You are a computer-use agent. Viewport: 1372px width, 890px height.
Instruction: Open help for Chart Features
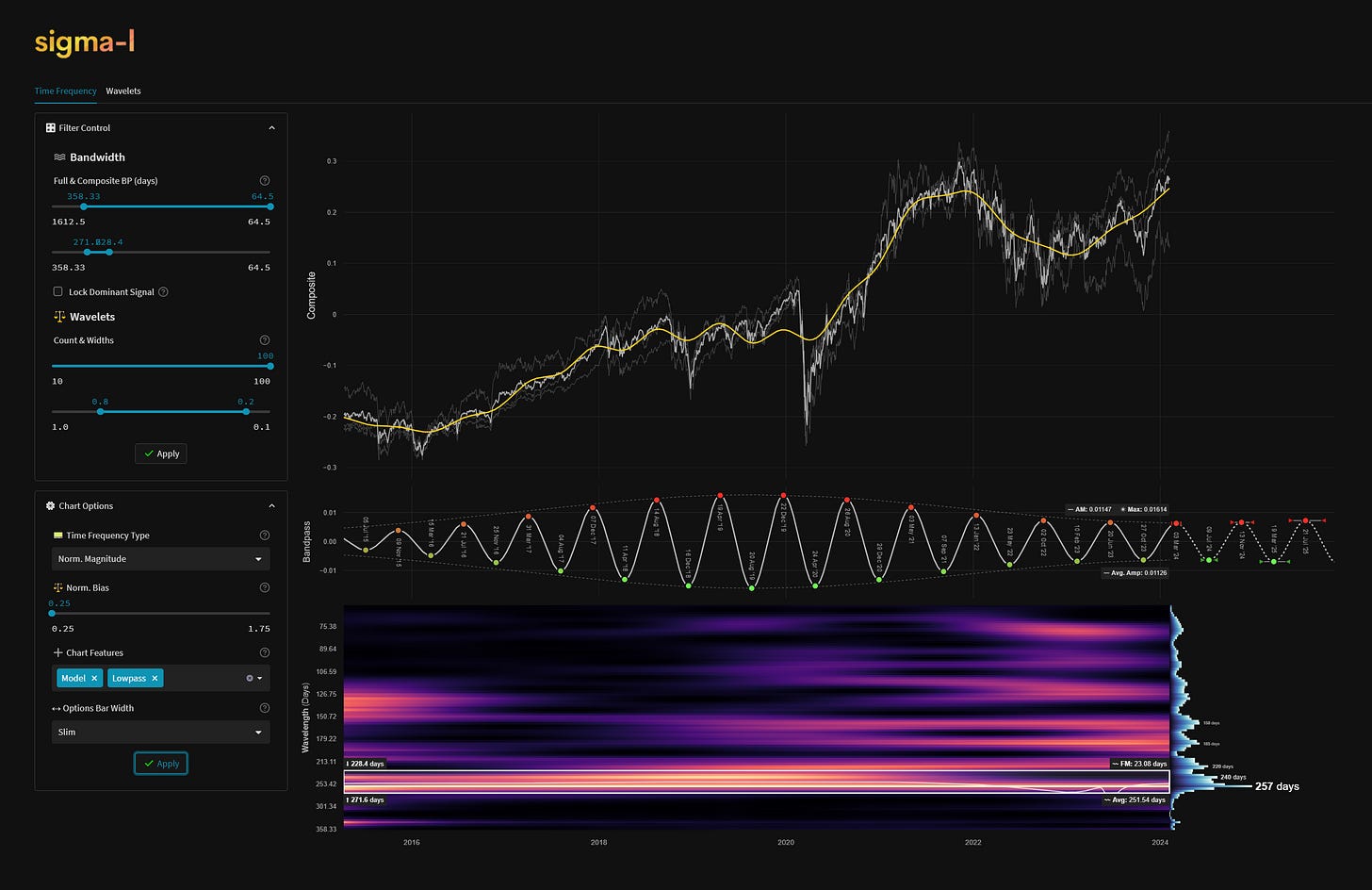pos(264,652)
